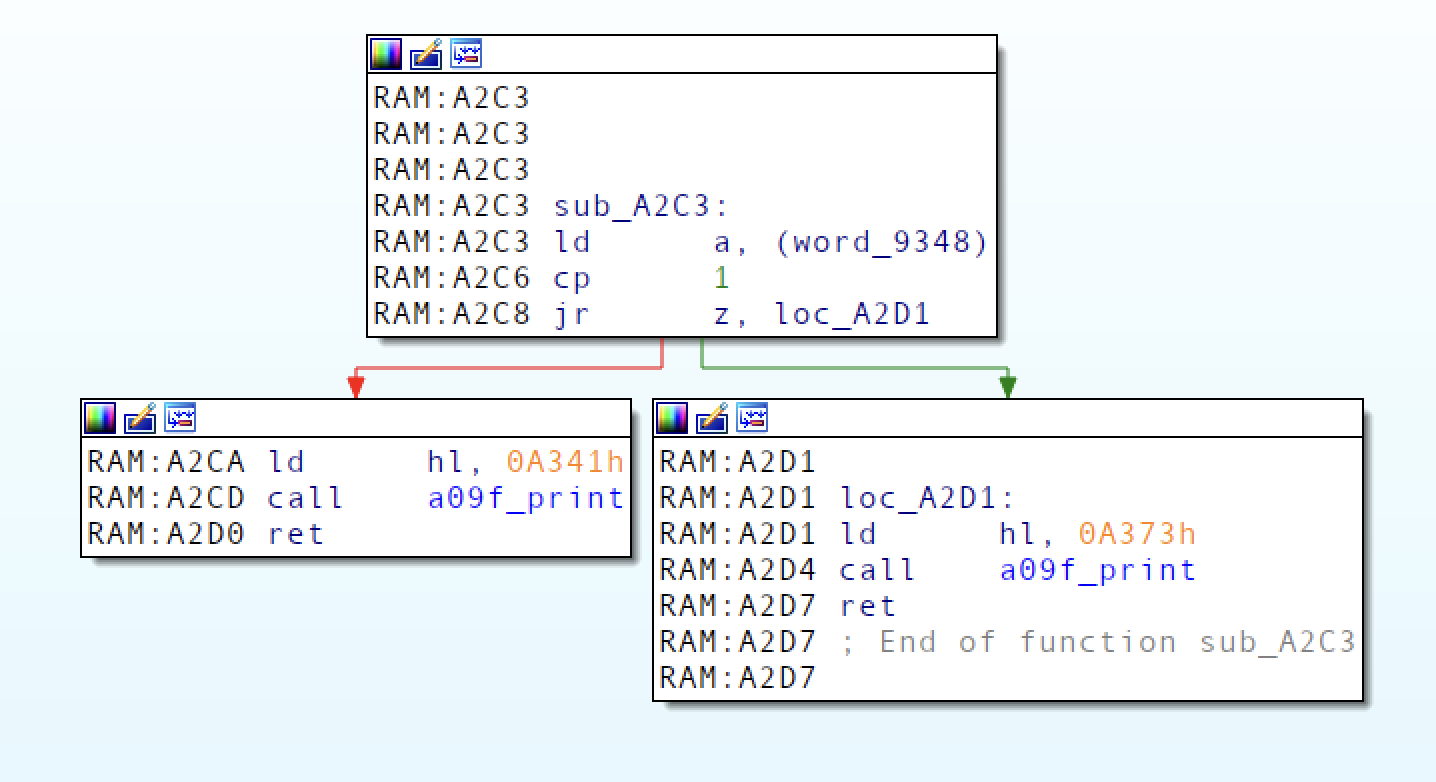This screenshot has width=1436, height=782.
Task: Select the ret instruction at A2D0
Action: 295,534
